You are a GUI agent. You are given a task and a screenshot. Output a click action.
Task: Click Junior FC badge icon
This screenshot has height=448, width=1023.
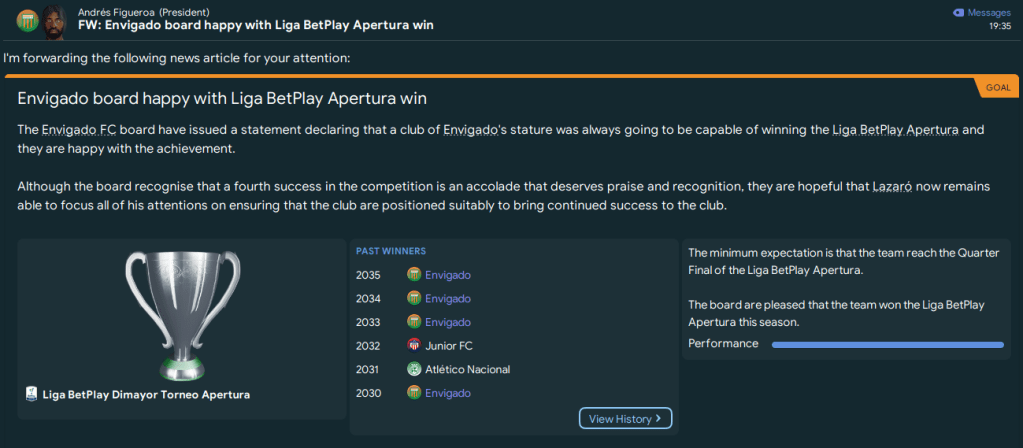(x=414, y=346)
